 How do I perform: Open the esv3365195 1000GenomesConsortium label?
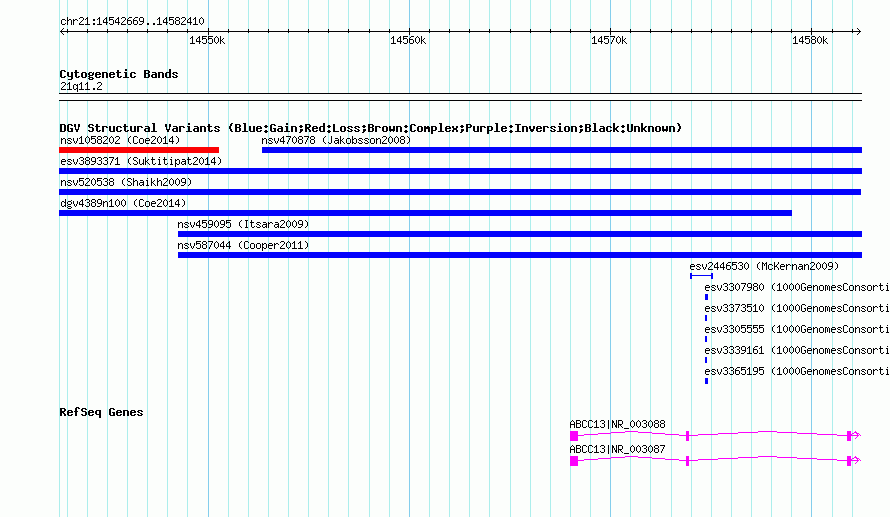pos(797,371)
